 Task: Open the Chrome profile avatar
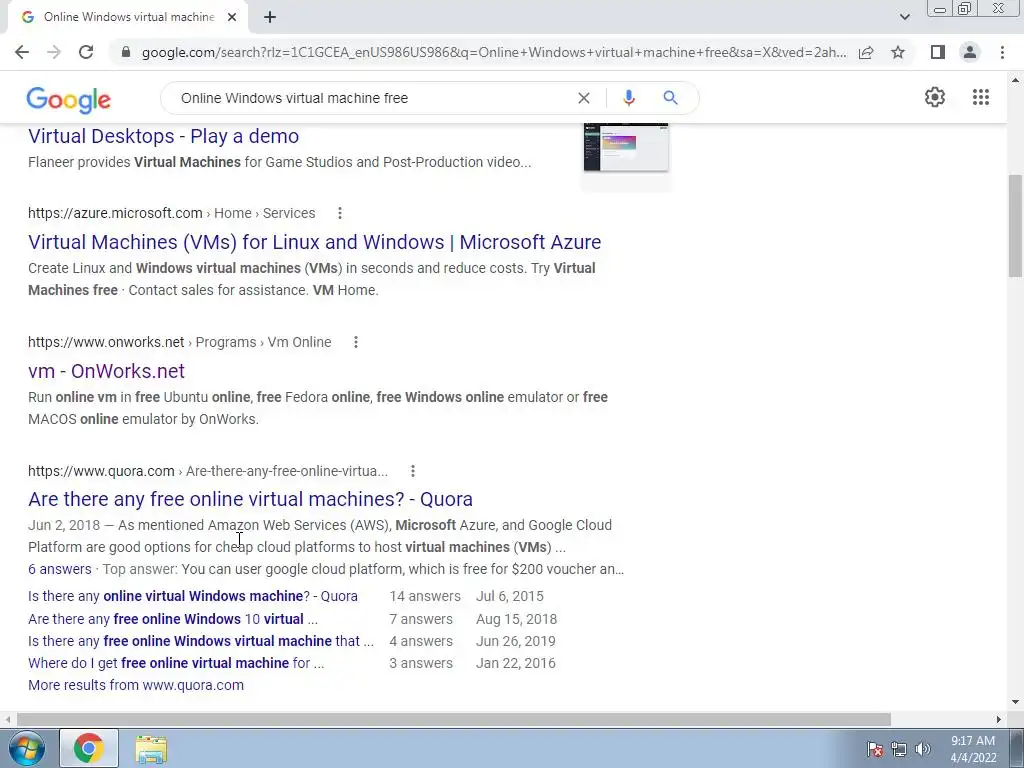point(970,52)
